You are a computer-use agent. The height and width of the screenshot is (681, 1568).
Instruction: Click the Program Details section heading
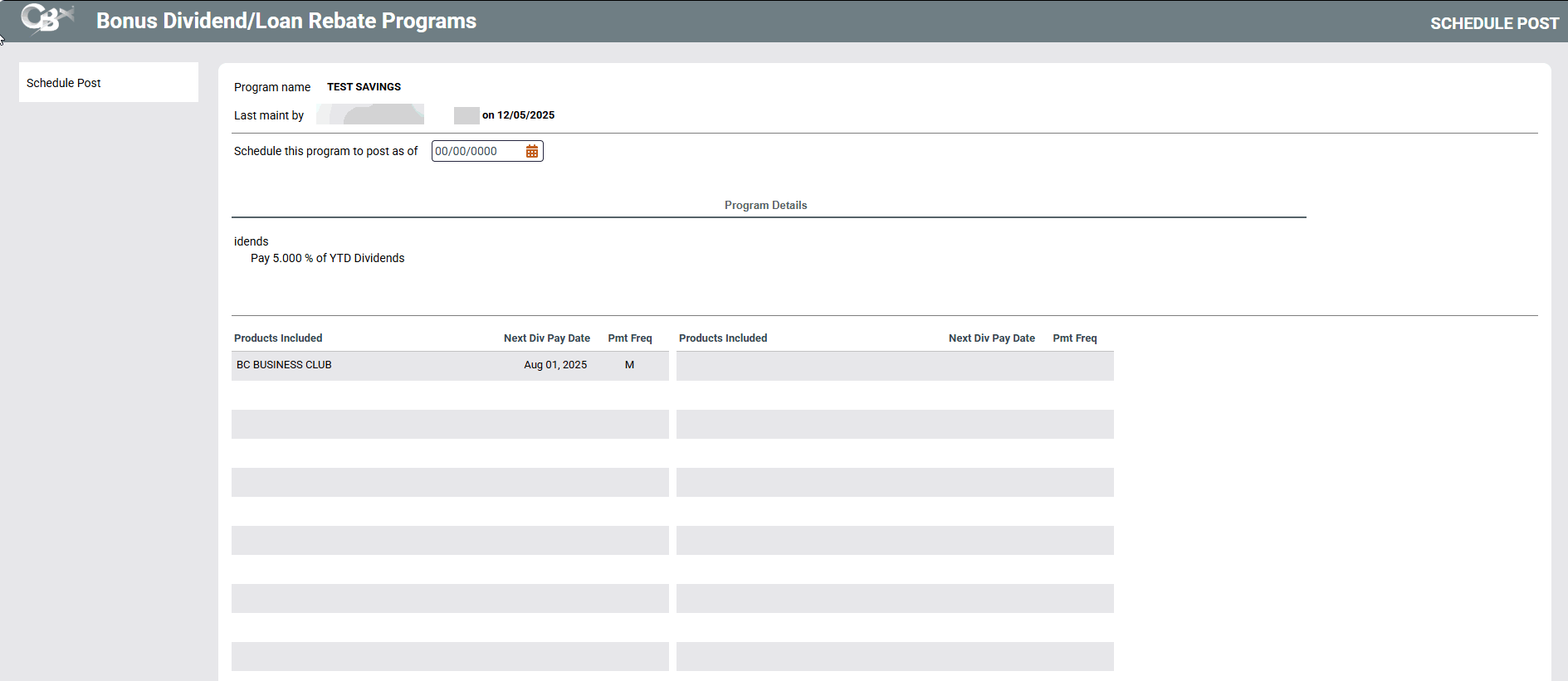pyautogui.click(x=765, y=205)
